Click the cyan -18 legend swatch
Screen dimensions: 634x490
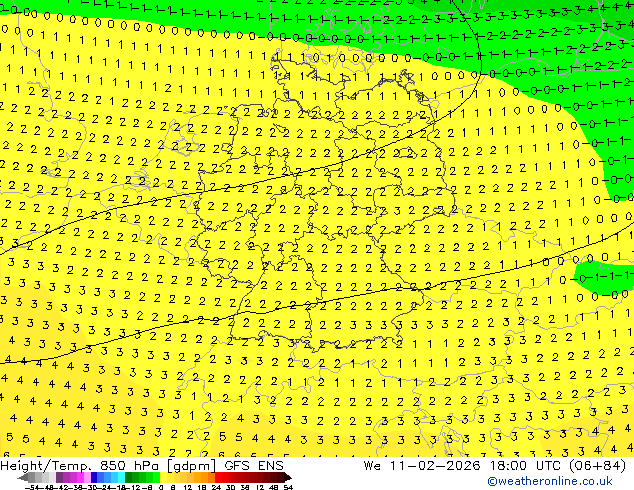(121, 477)
